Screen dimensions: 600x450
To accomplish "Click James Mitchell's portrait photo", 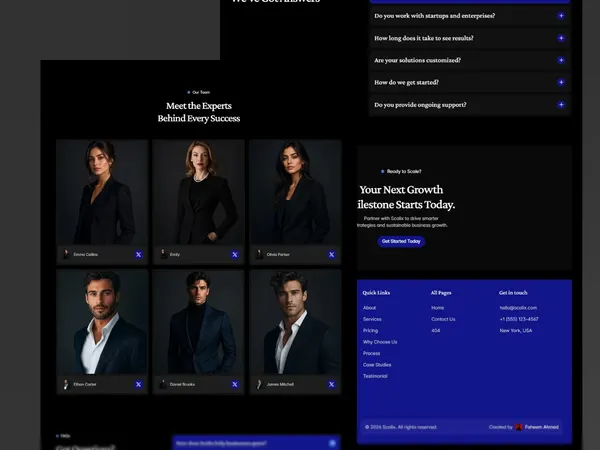I will [x=295, y=322].
